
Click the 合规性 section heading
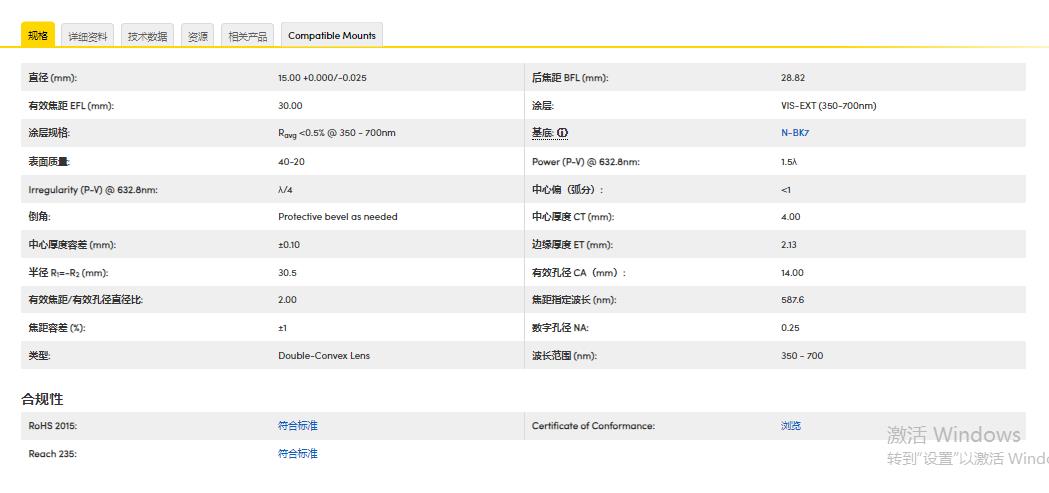click(42, 399)
